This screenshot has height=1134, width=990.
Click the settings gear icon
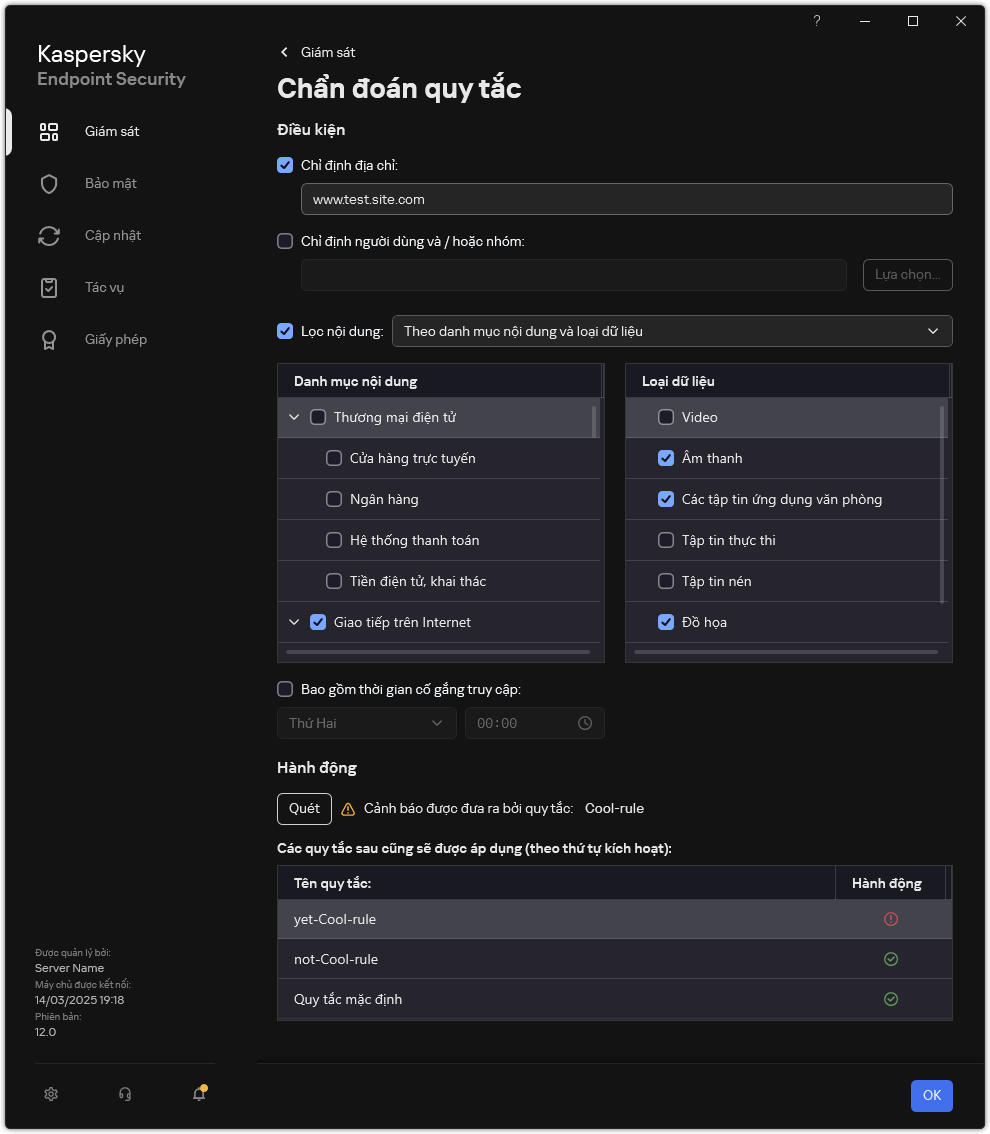point(51,1094)
